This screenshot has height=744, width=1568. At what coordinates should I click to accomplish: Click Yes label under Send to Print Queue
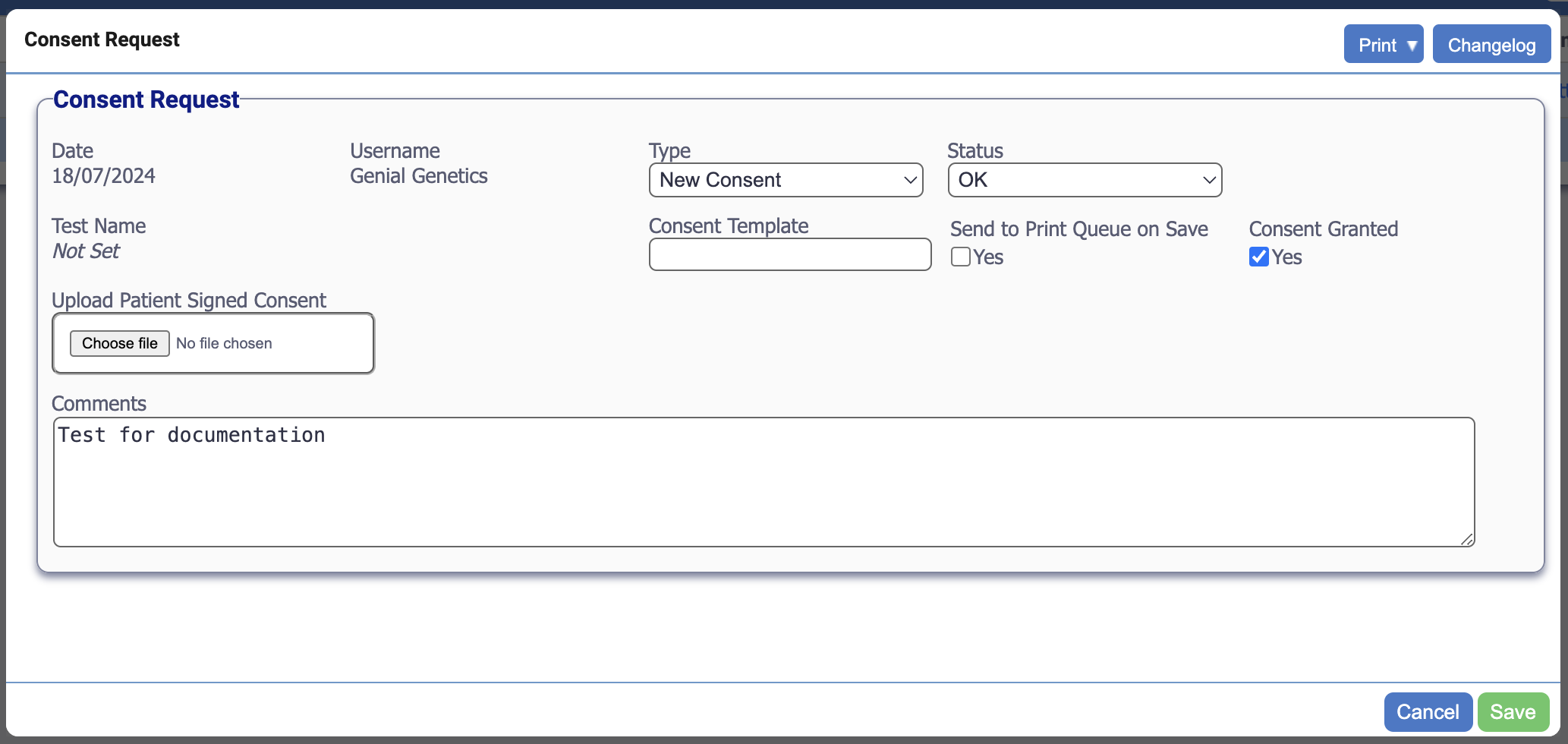[988, 257]
